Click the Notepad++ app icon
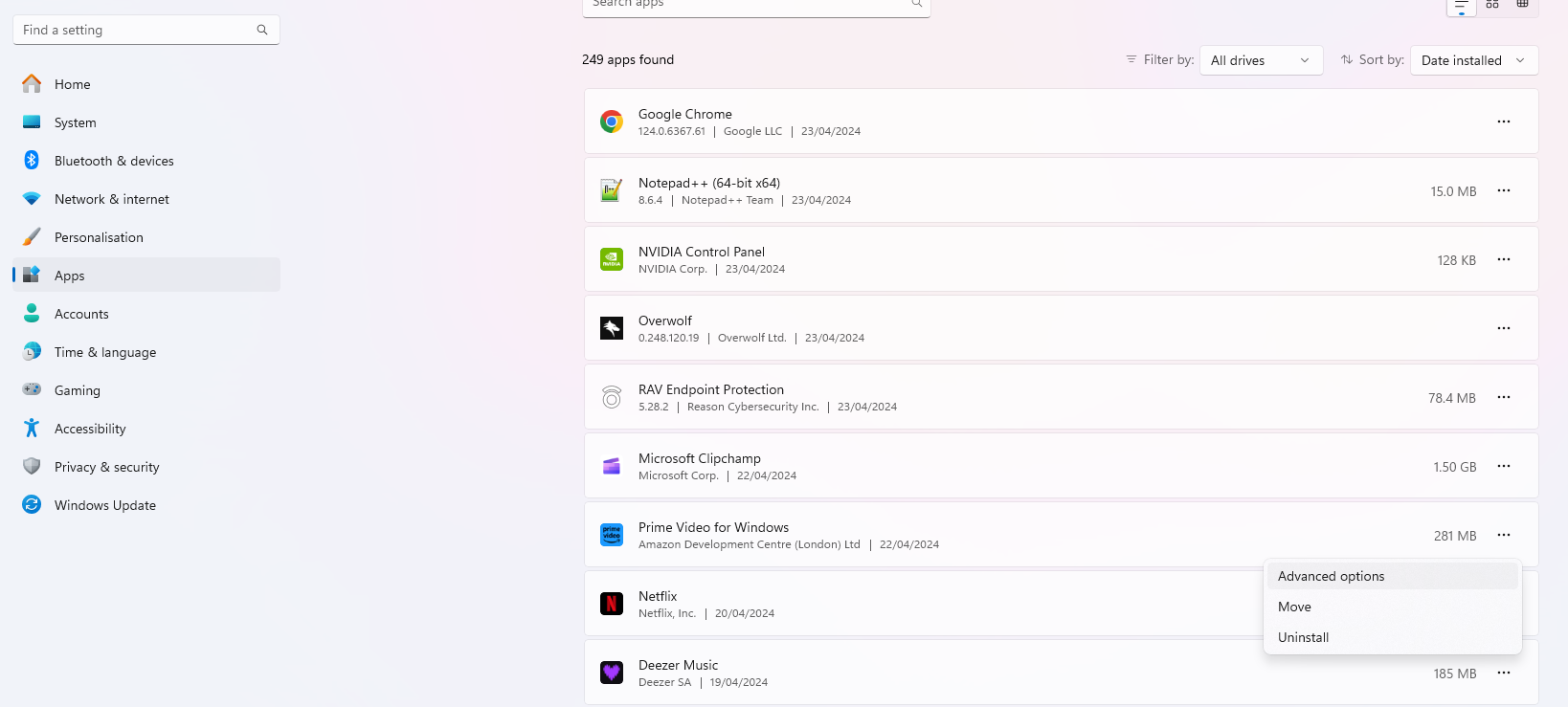Screen dimensions: 1568x707 point(612,190)
